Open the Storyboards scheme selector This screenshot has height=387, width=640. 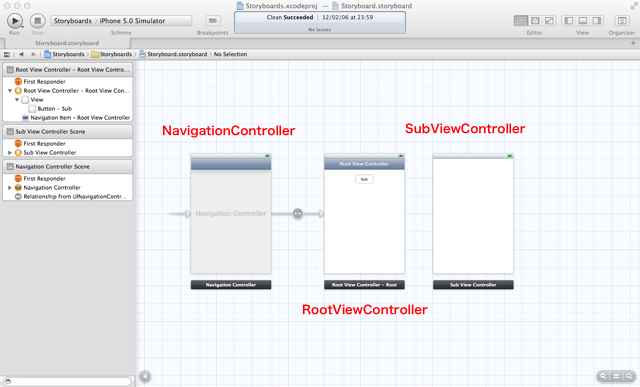point(73,21)
